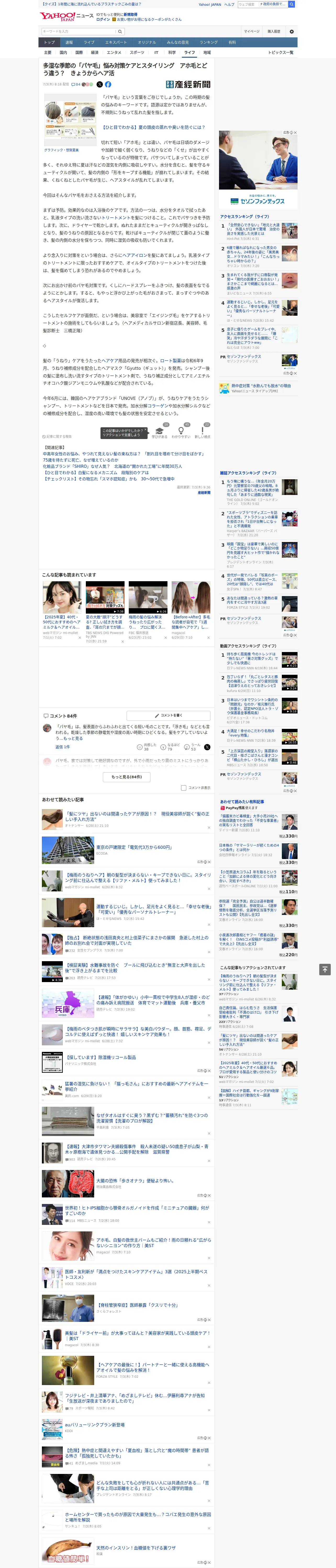Open access ranking item 全然安心できない
This screenshot has width=336, height=1568.
[x=253, y=229]
